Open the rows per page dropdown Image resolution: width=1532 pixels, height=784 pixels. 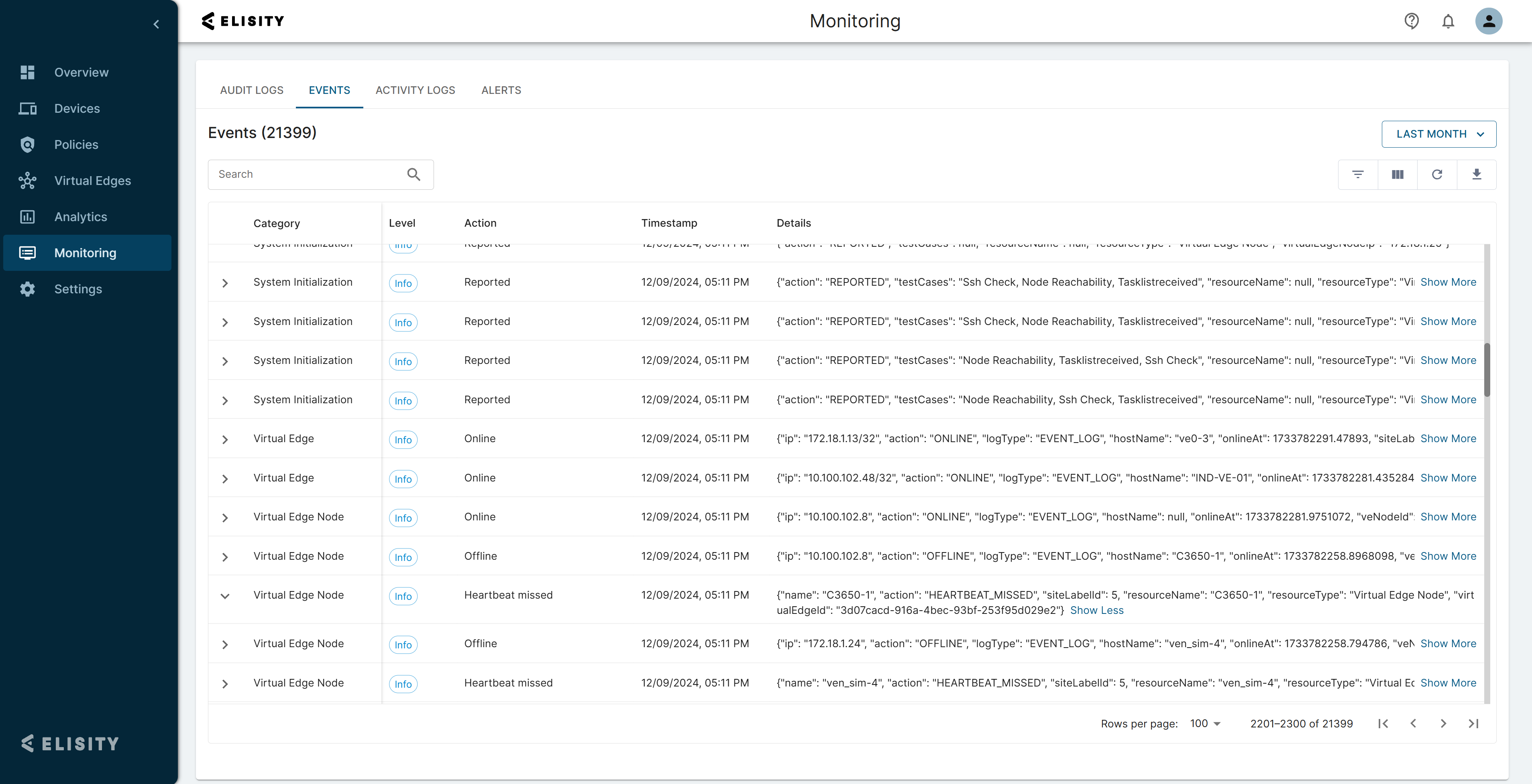point(1205,723)
